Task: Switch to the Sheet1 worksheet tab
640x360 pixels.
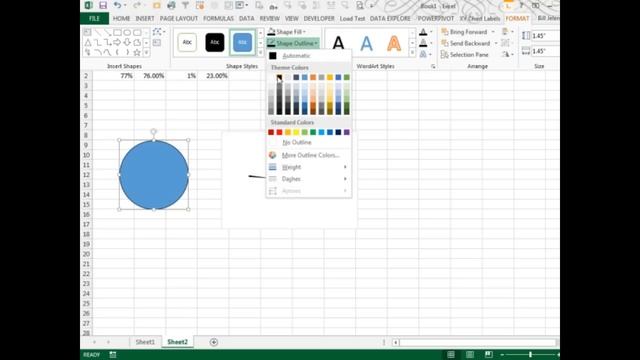Action: tap(145, 342)
